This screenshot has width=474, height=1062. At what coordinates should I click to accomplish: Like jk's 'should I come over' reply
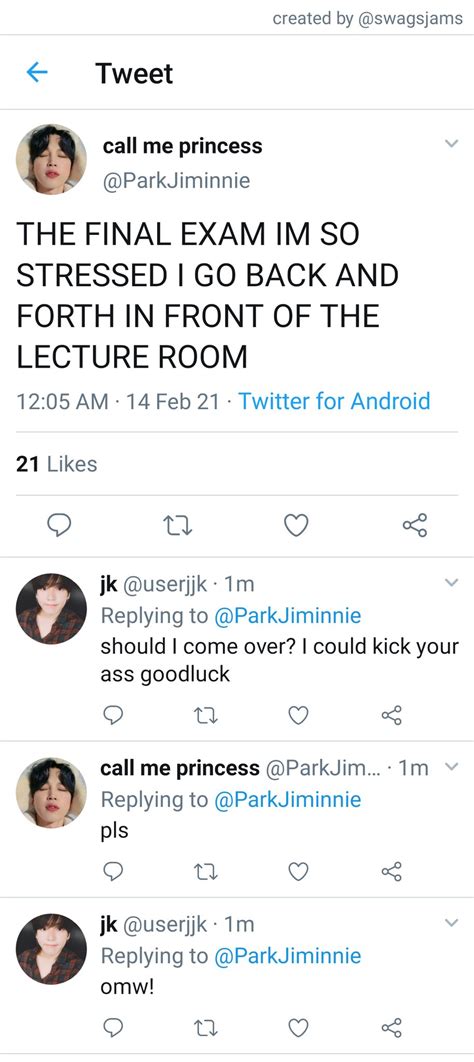point(299,715)
